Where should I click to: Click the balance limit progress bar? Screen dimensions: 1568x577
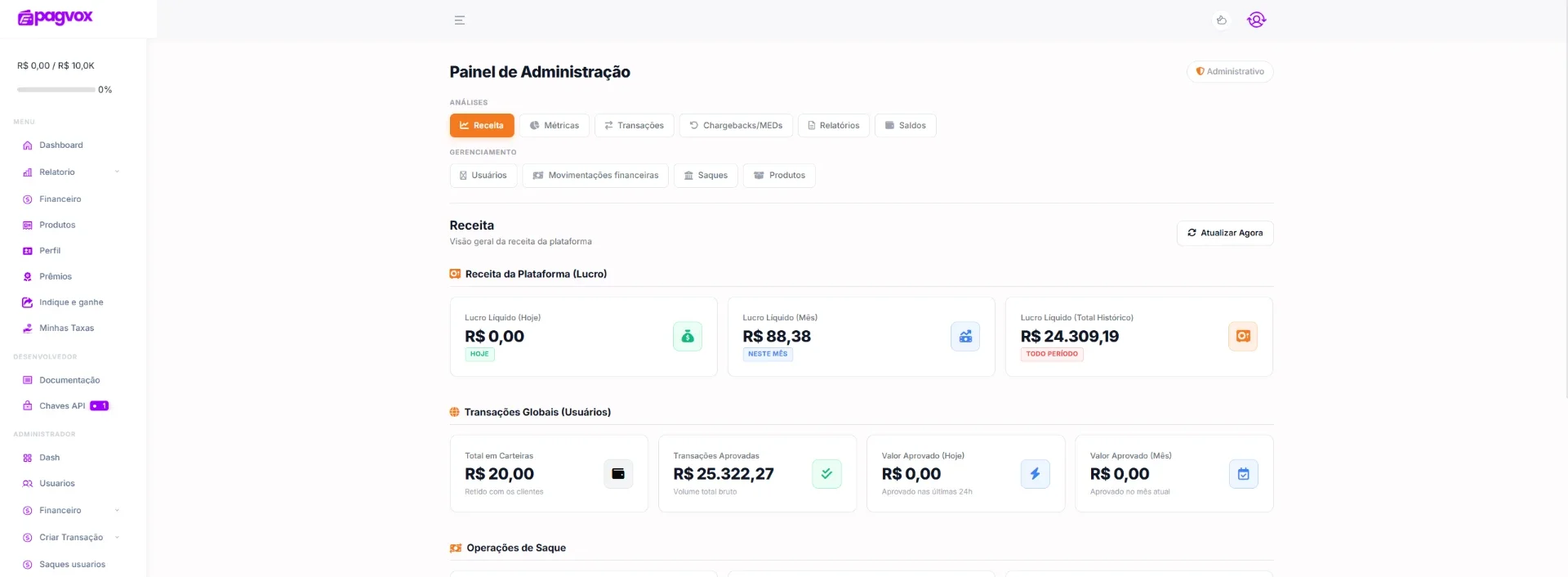56,90
